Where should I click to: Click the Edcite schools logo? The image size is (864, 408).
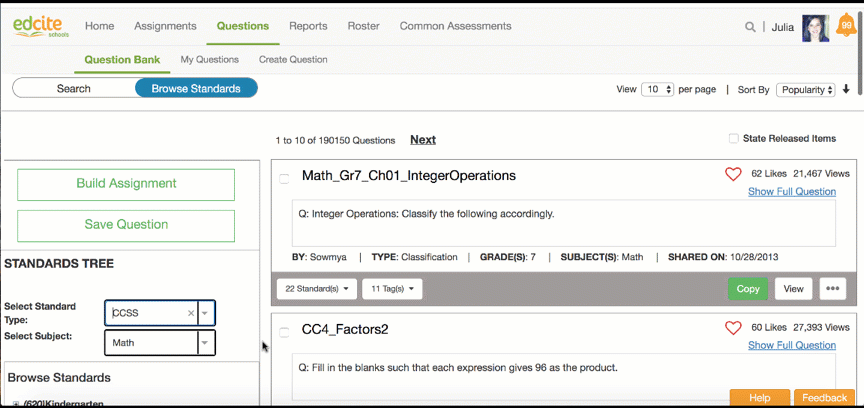39,26
